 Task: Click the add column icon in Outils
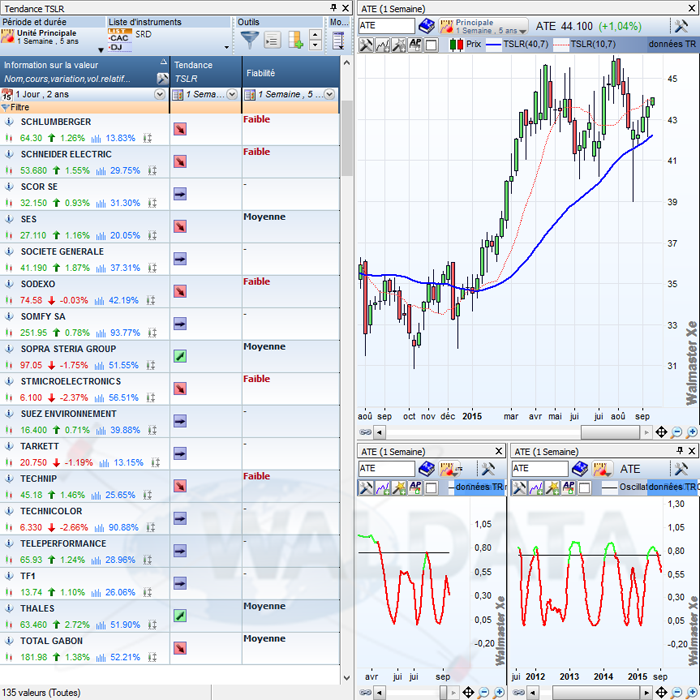pos(296,40)
